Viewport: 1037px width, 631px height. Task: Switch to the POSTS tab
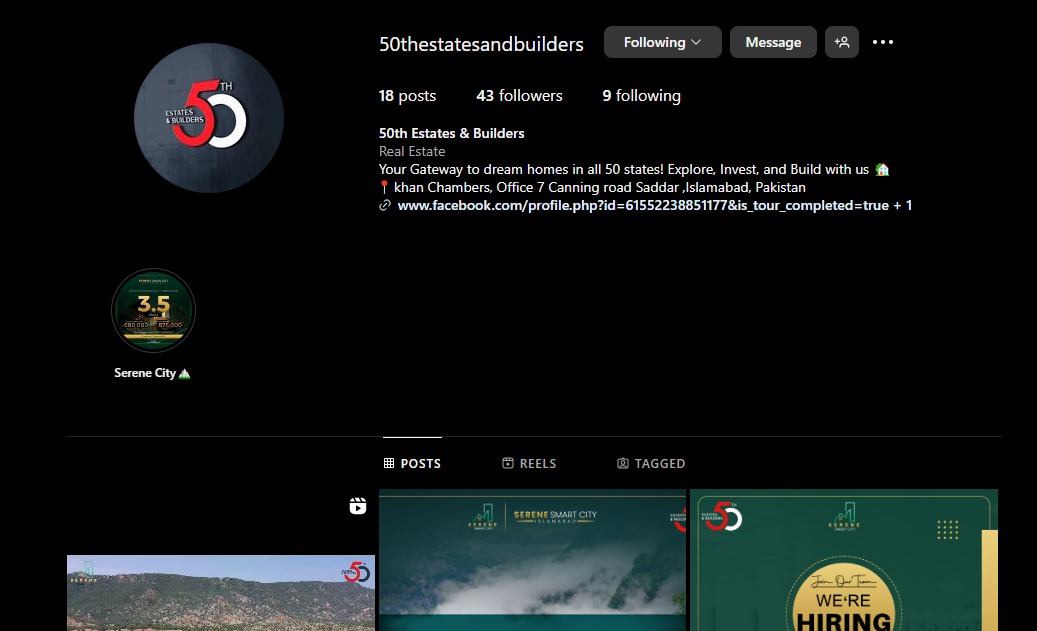[412, 464]
